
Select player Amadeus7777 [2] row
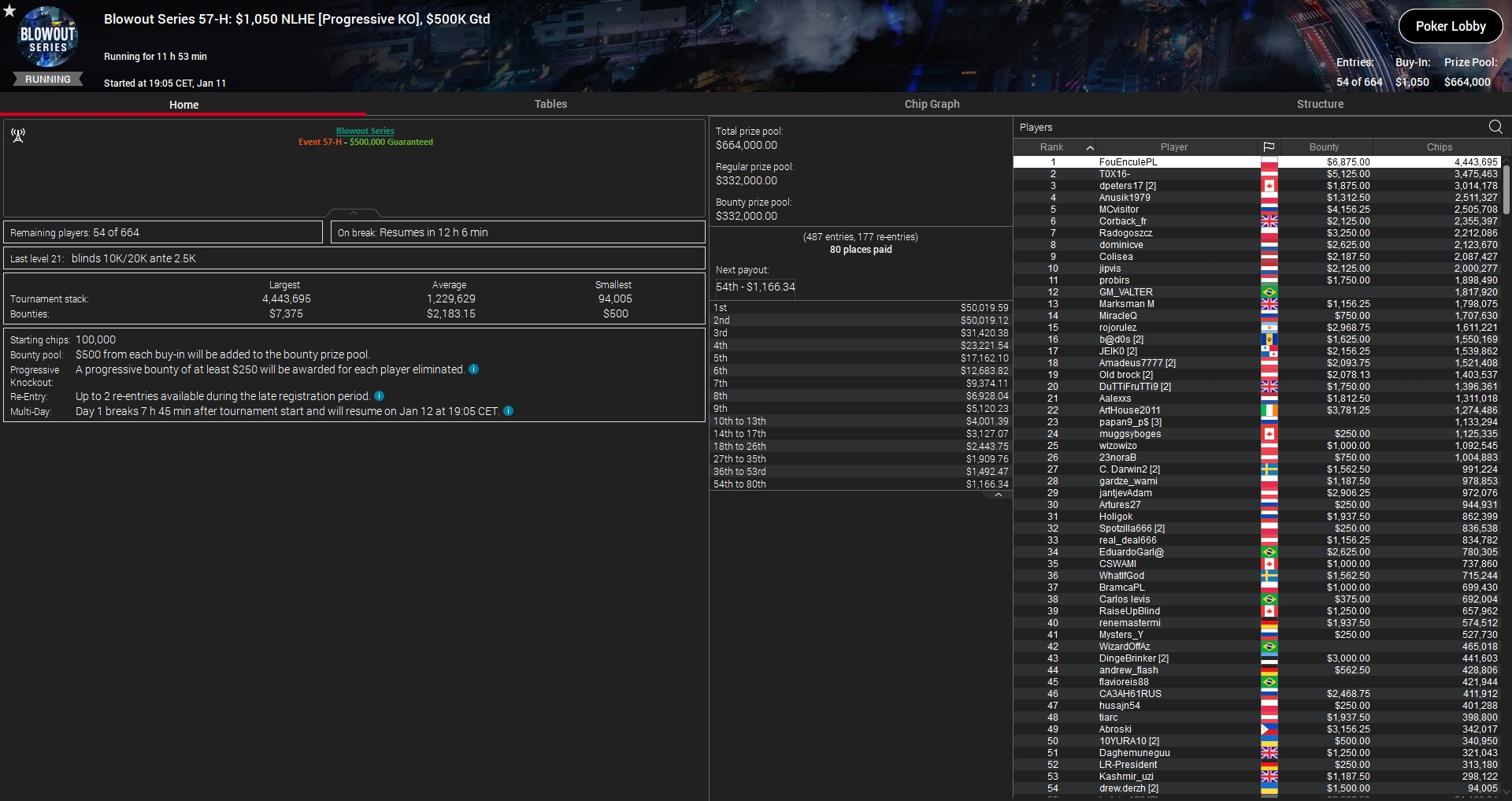point(1257,363)
